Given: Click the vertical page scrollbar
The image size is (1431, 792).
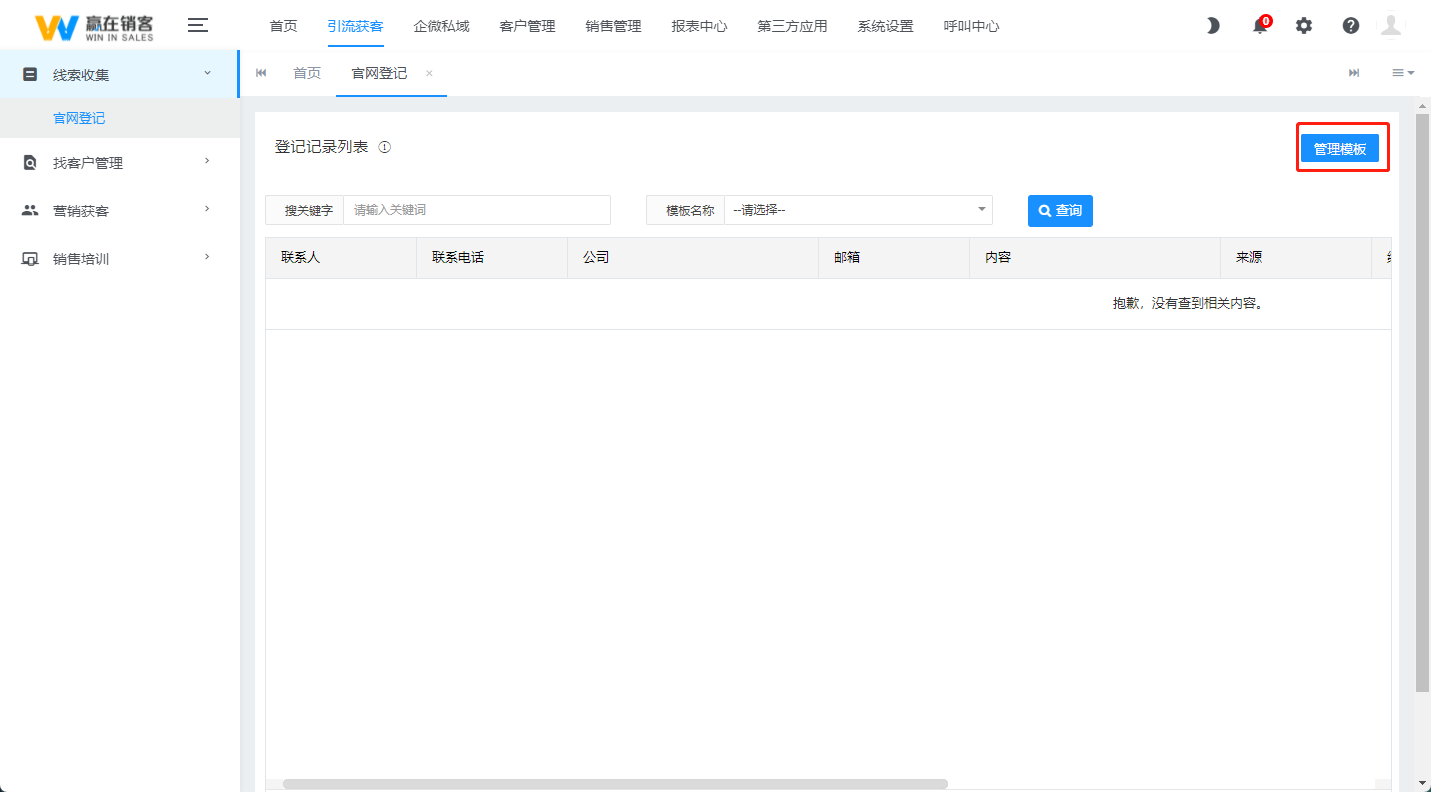Looking at the screenshot, I should point(1423,402).
